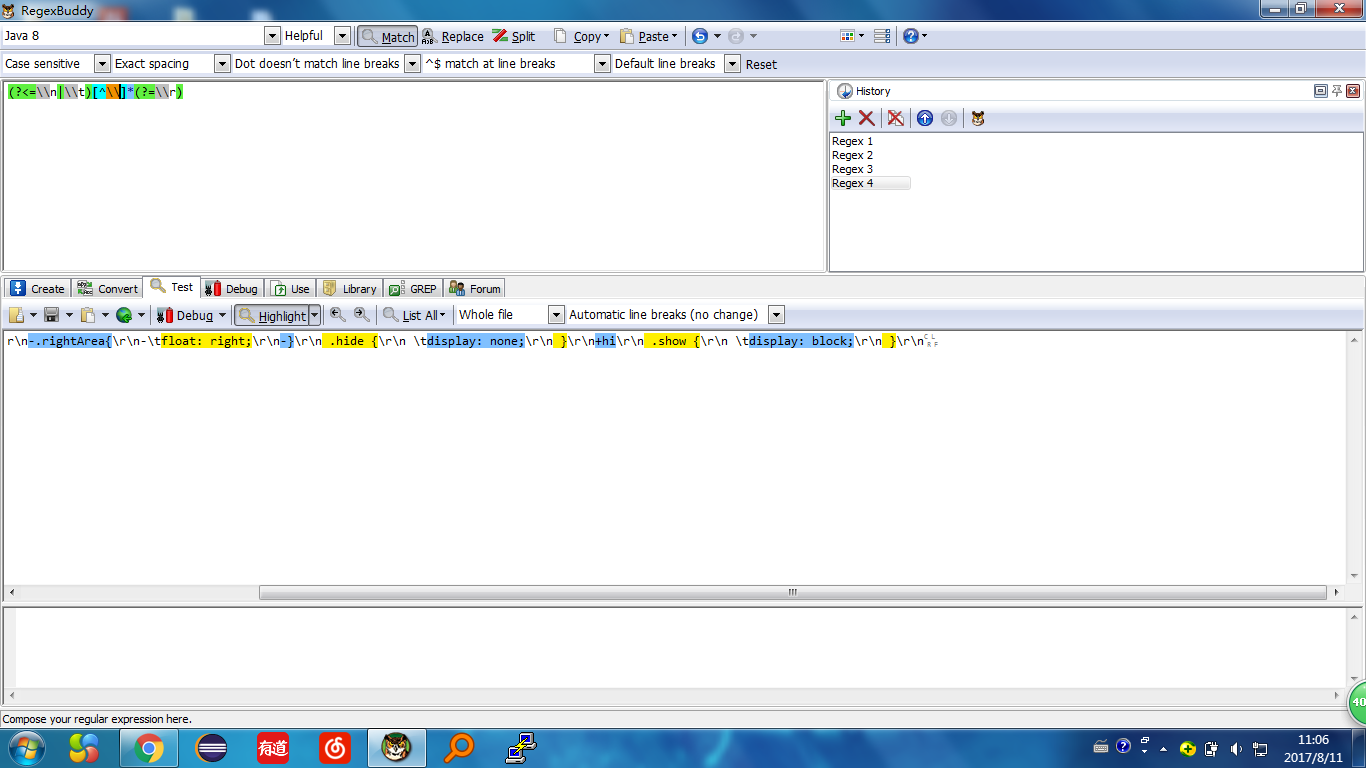Open Exact spacing dropdown
The height and width of the screenshot is (768, 1366).
(222, 64)
